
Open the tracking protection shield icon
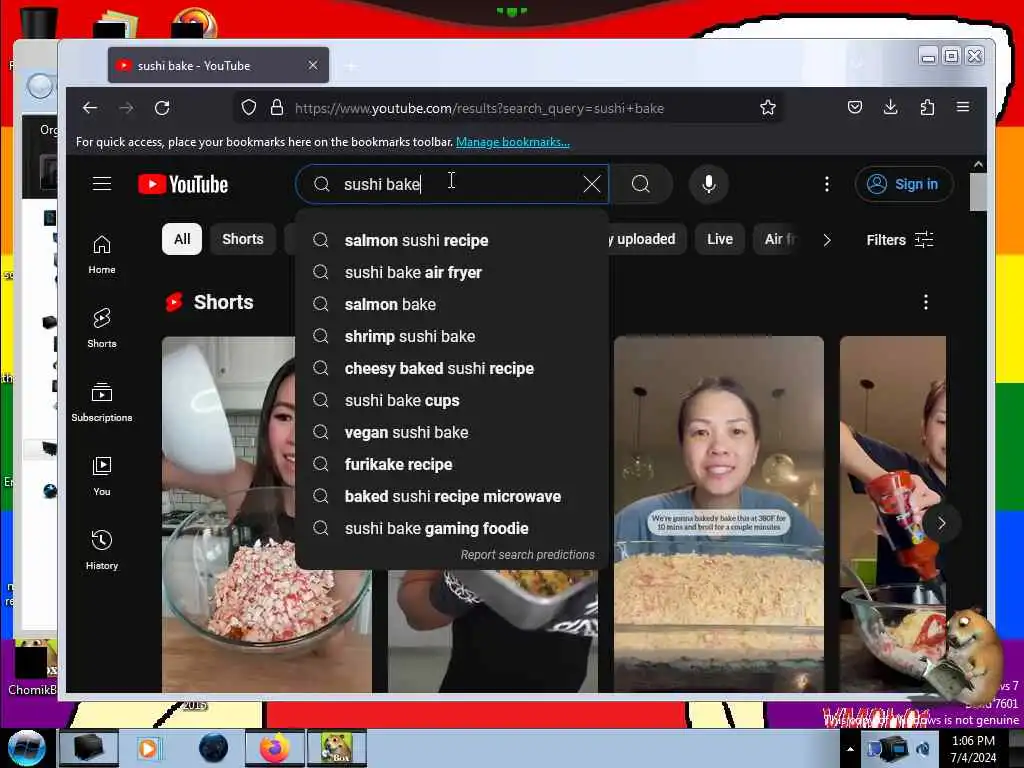tap(249, 107)
